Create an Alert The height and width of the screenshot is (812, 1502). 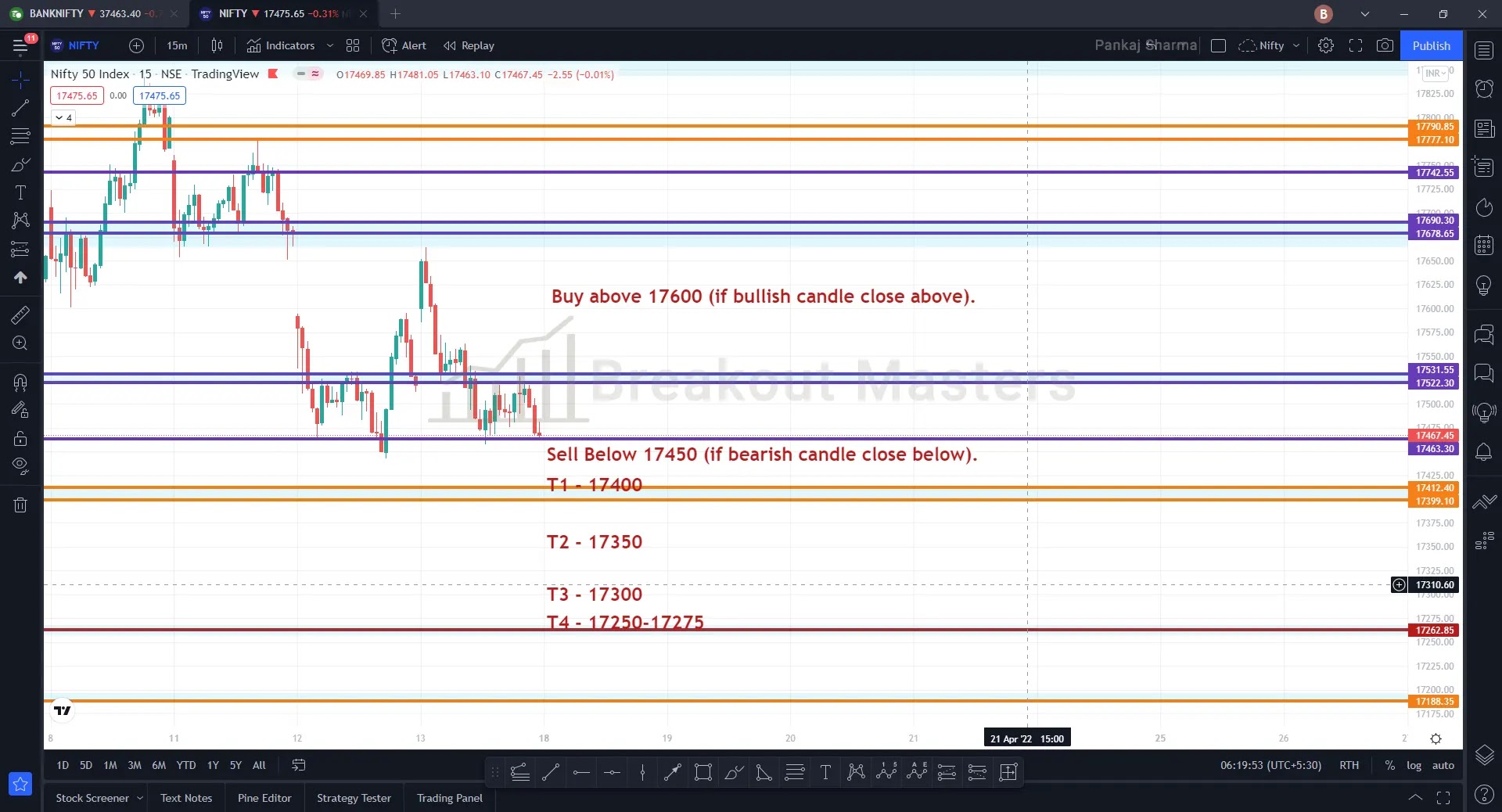404,46
